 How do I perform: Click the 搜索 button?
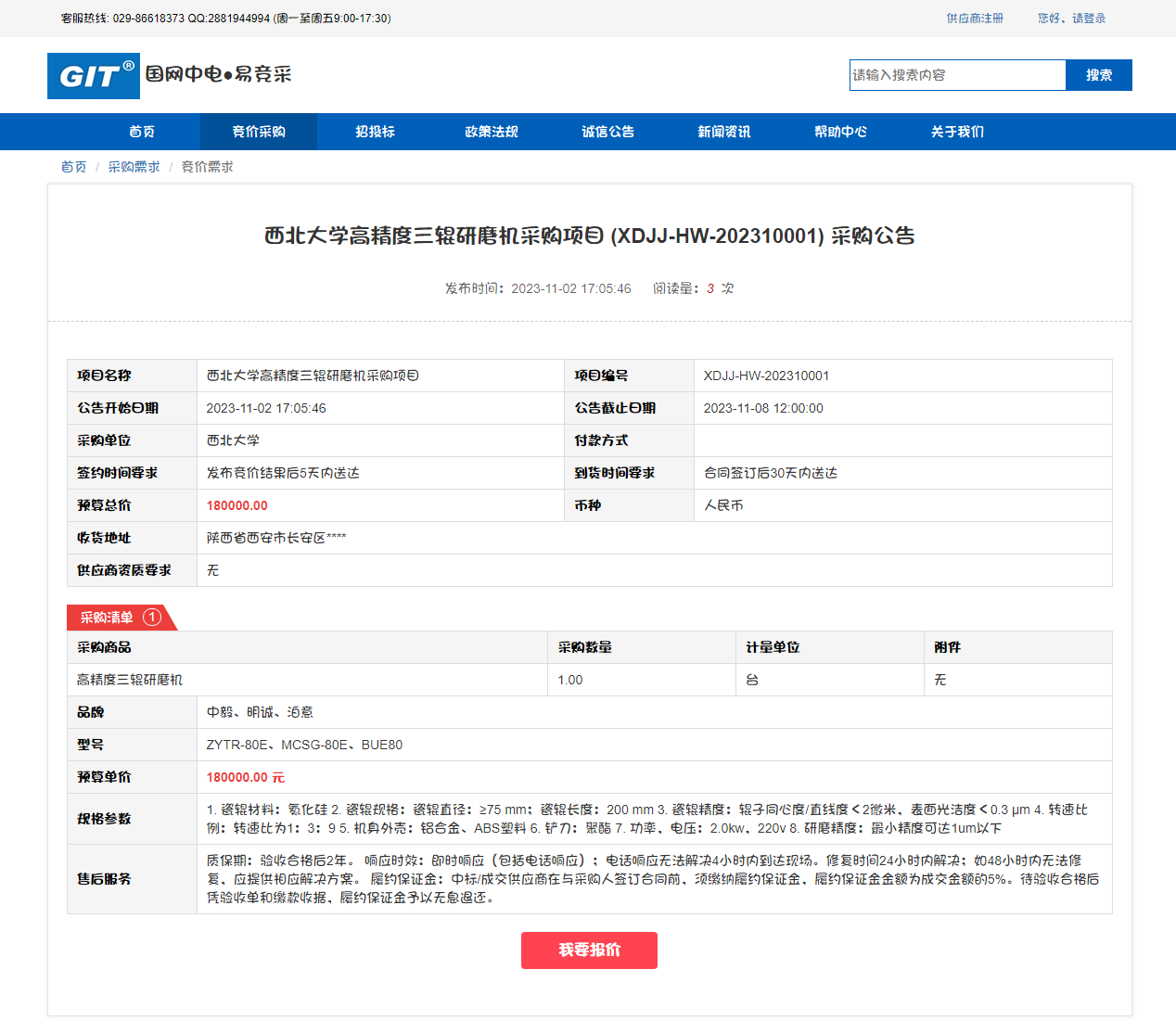(1099, 75)
